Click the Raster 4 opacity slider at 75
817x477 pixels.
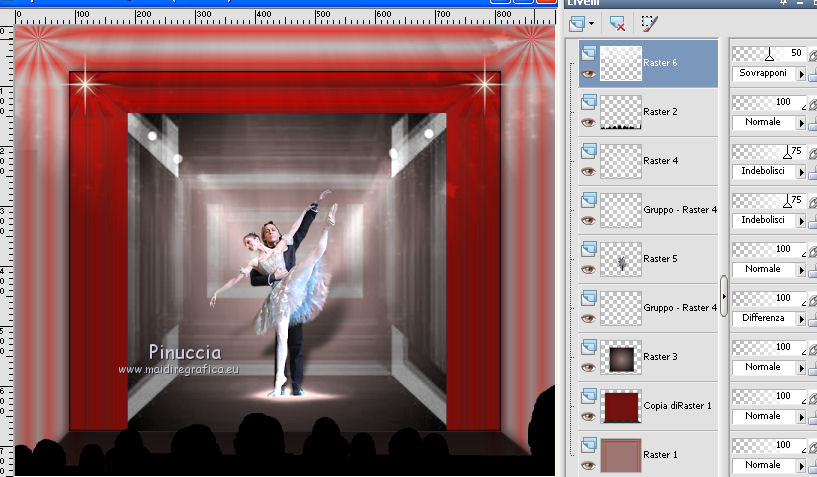(x=769, y=151)
